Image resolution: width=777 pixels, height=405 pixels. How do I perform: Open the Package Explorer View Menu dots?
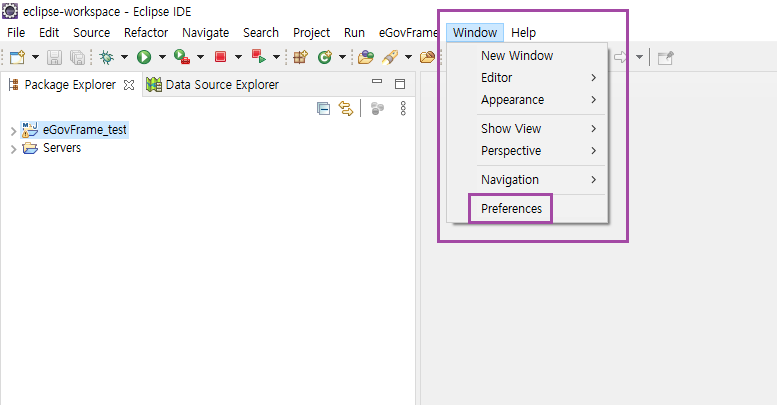pyautogui.click(x=403, y=109)
